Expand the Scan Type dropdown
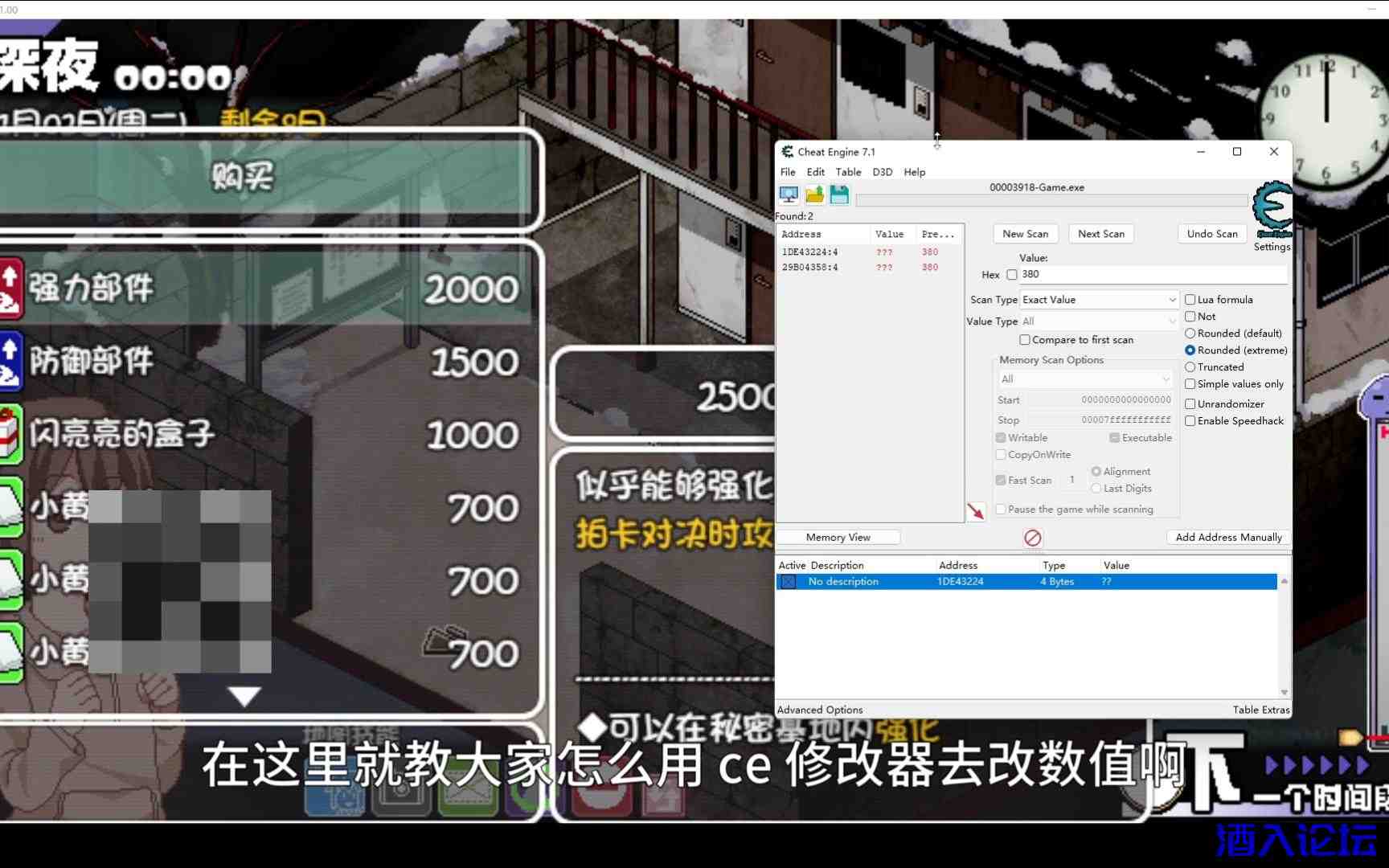 [1099, 300]
